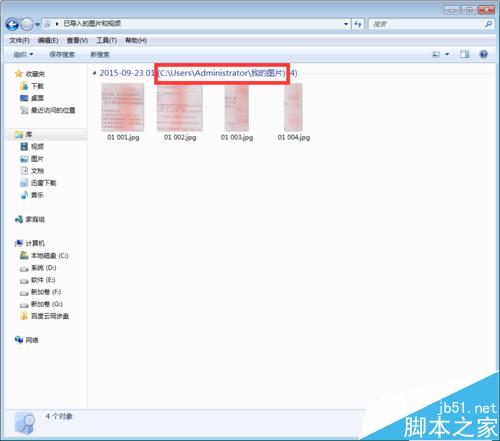Click the 01 002.jpg file name
The width and height of the screenshot is (500, 441).
(180, 137)
